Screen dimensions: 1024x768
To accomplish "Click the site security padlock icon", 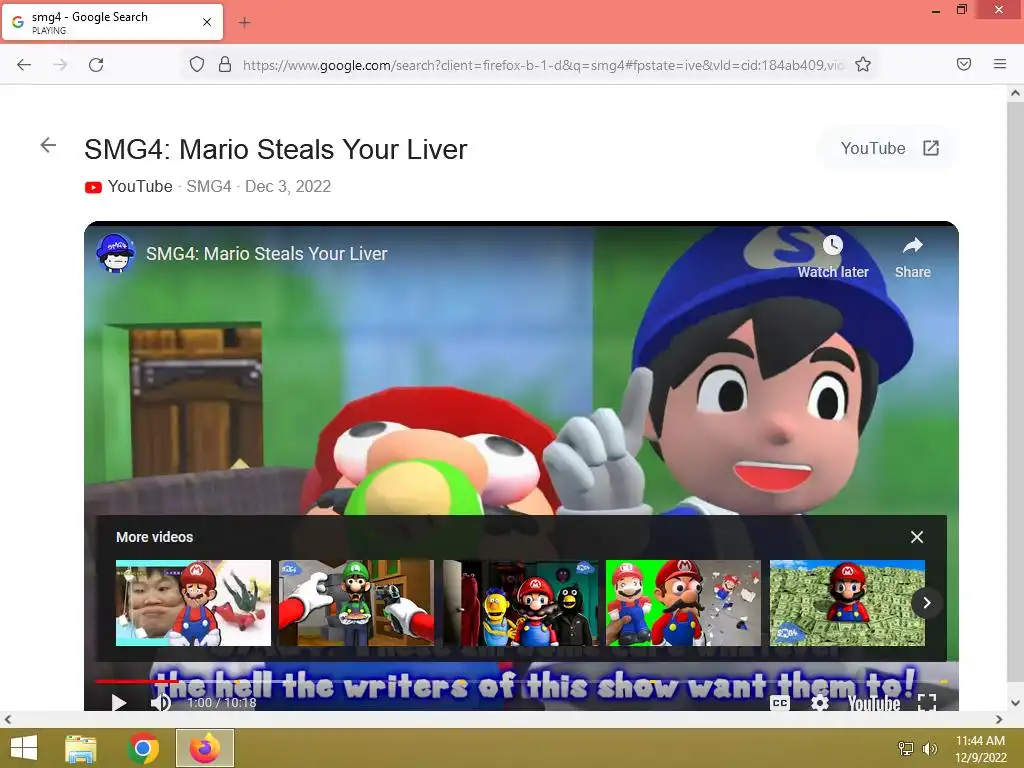I will pos(225,64).
